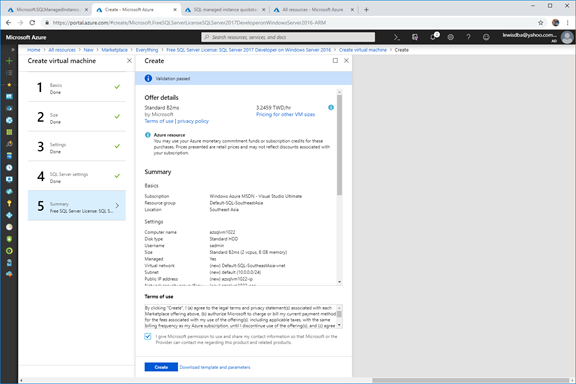Viewport: 576px width, 384px height.
Task: Click the chevron on step 5 Summary
Action: (x=117, y=205)
